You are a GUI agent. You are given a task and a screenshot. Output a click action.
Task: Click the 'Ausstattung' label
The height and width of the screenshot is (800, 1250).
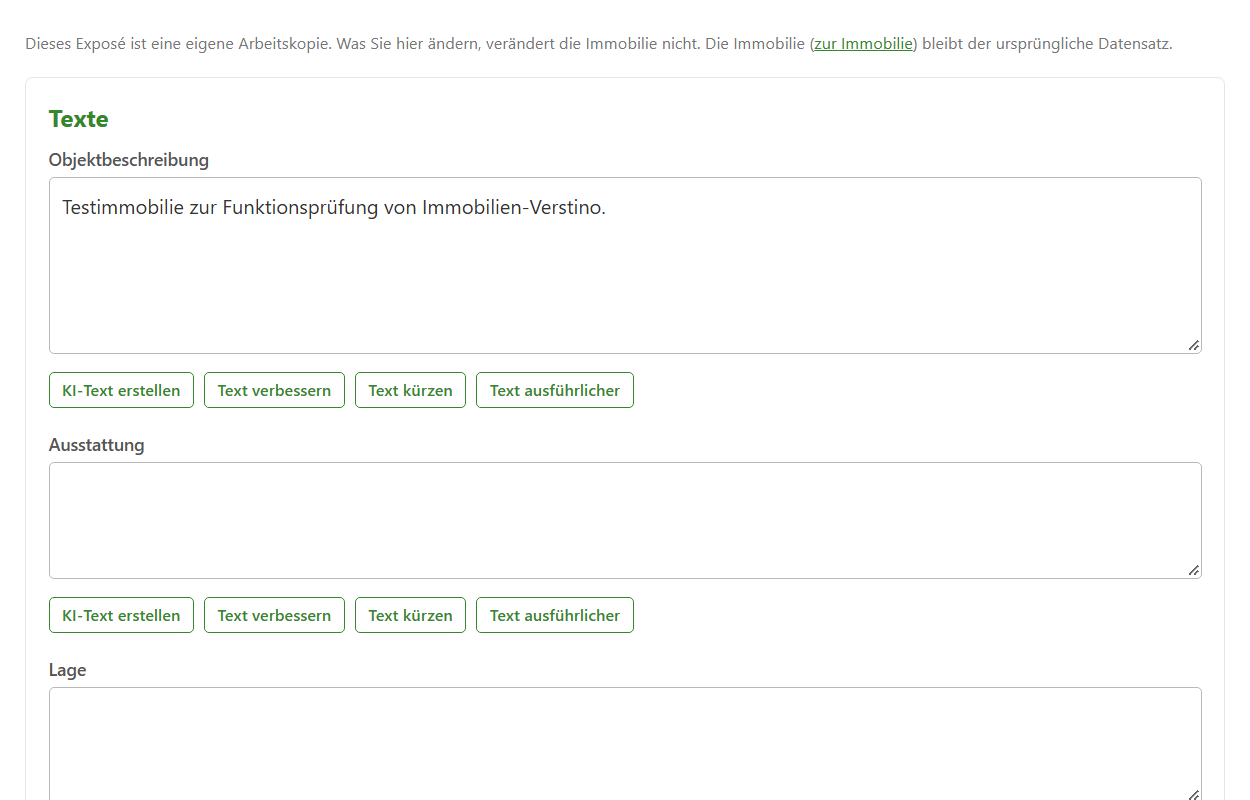coord(97,445)
